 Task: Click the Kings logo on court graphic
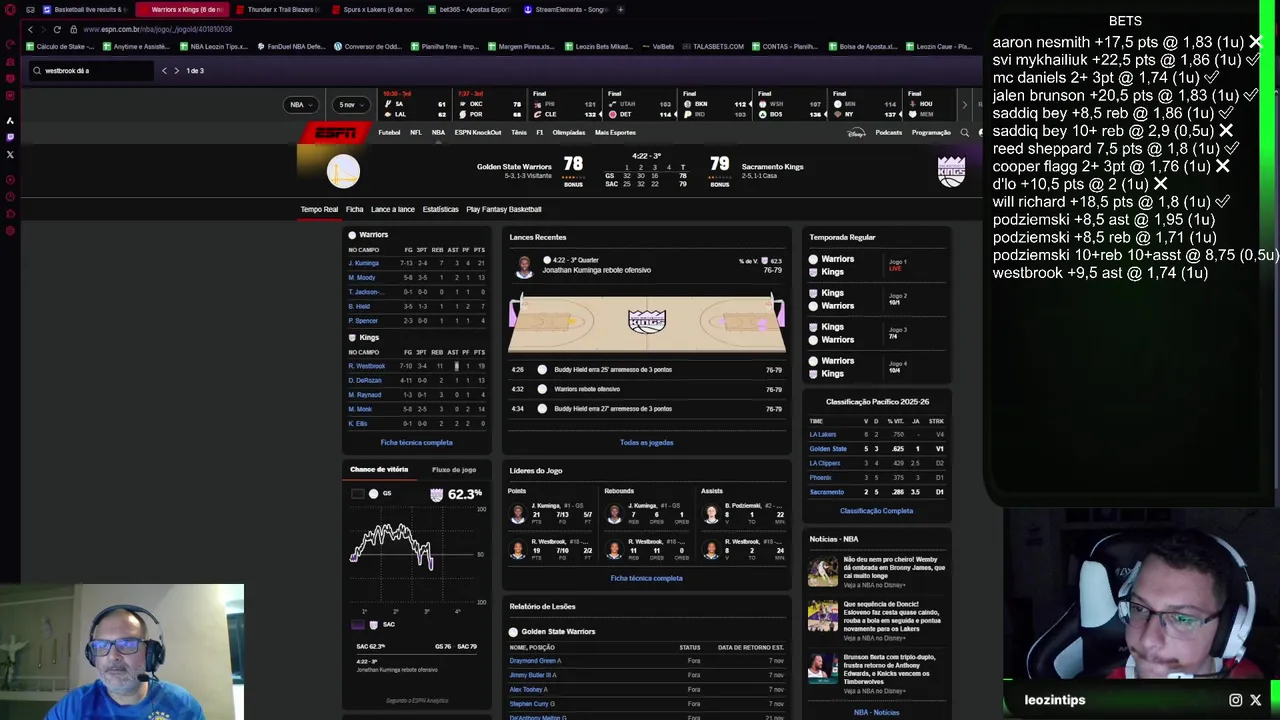click(647, 321)
